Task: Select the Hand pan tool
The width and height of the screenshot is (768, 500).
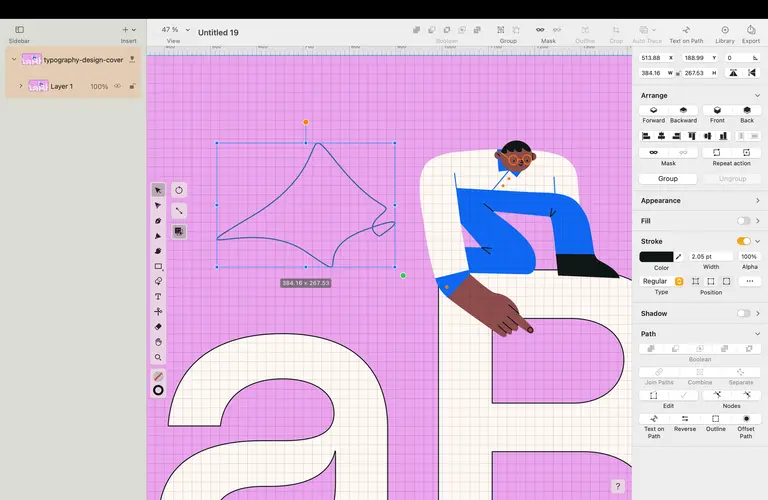Action: pyautogui.click(x=158, y=342)
